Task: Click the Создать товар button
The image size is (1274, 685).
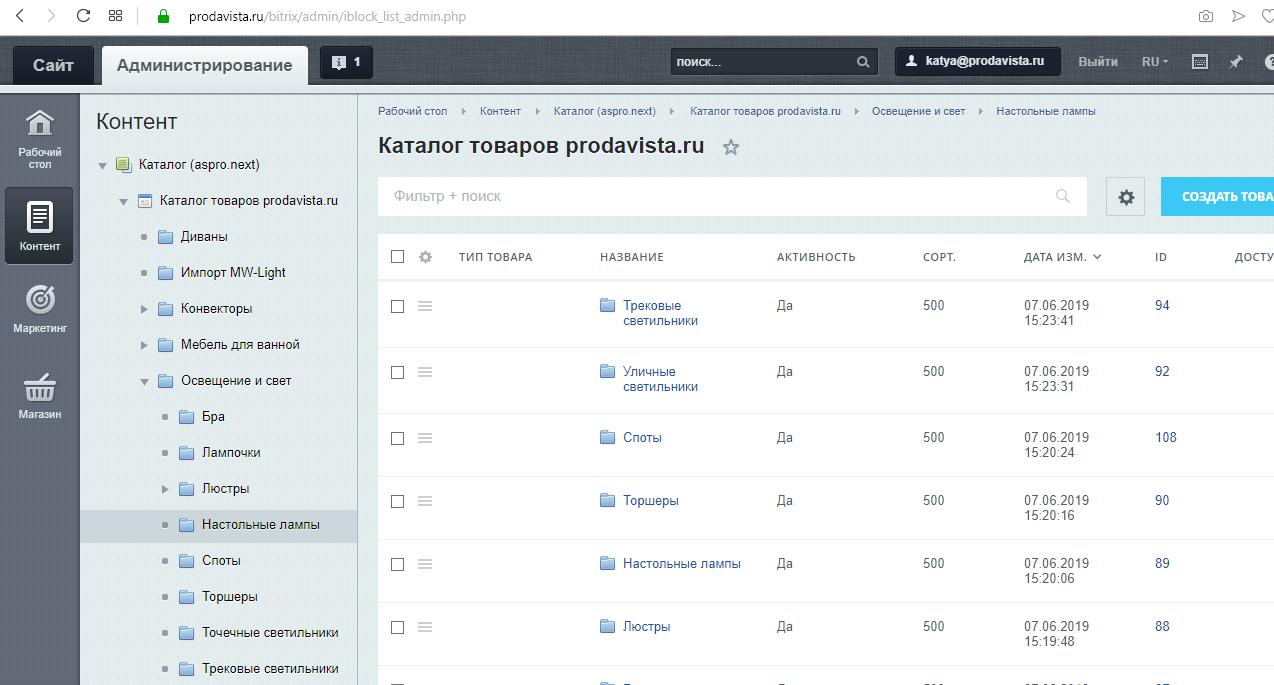Action: click(x=1217, y=197)
